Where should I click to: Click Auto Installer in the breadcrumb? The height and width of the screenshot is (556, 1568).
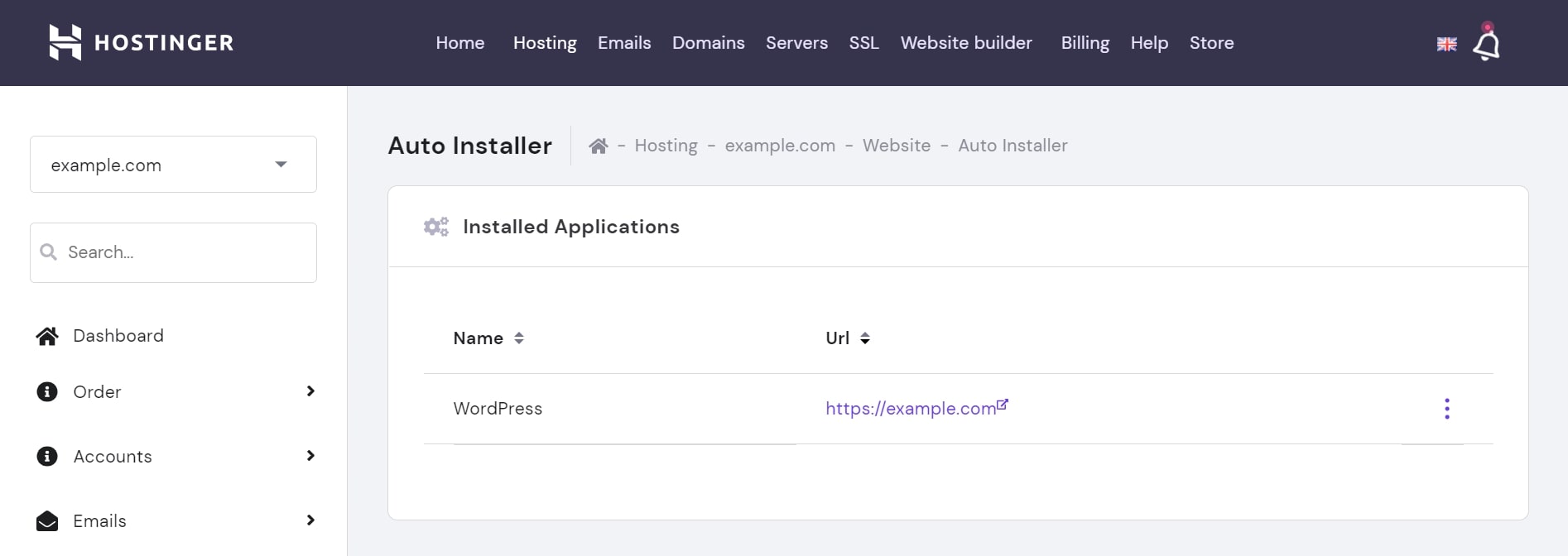point(1012,146)
